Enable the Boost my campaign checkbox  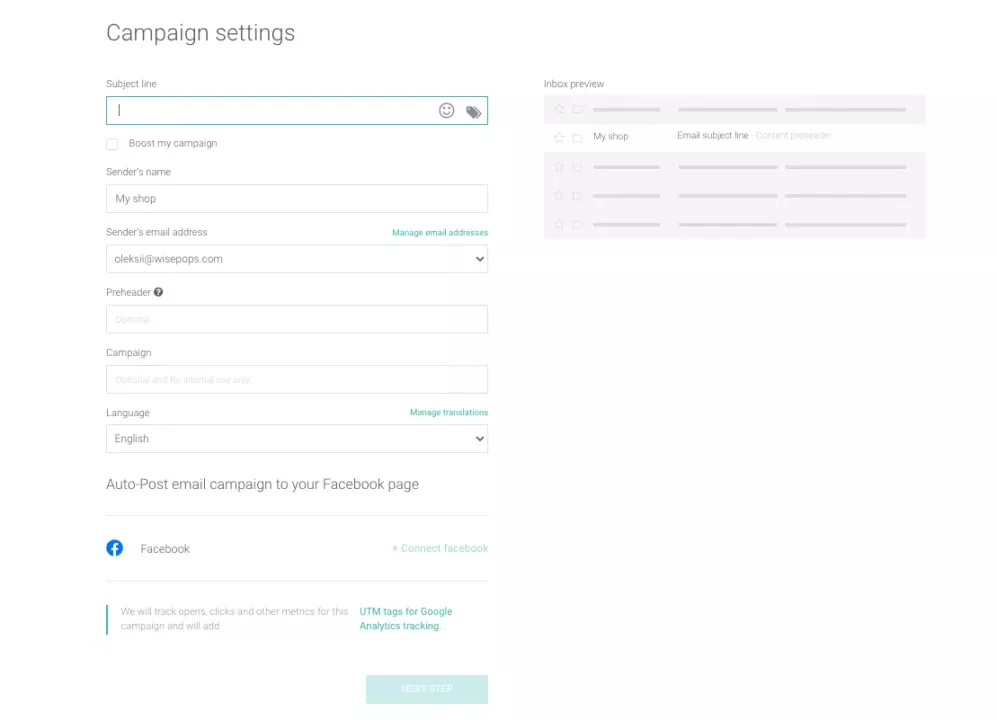coord(112,144)
